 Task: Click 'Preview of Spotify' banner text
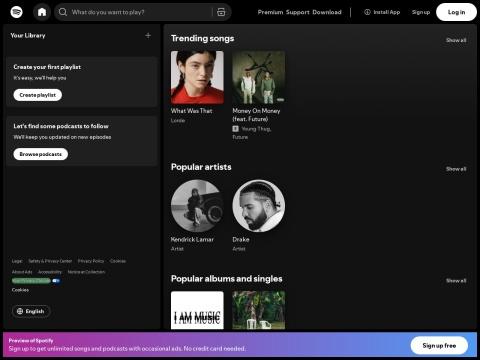tap(31, 340)
